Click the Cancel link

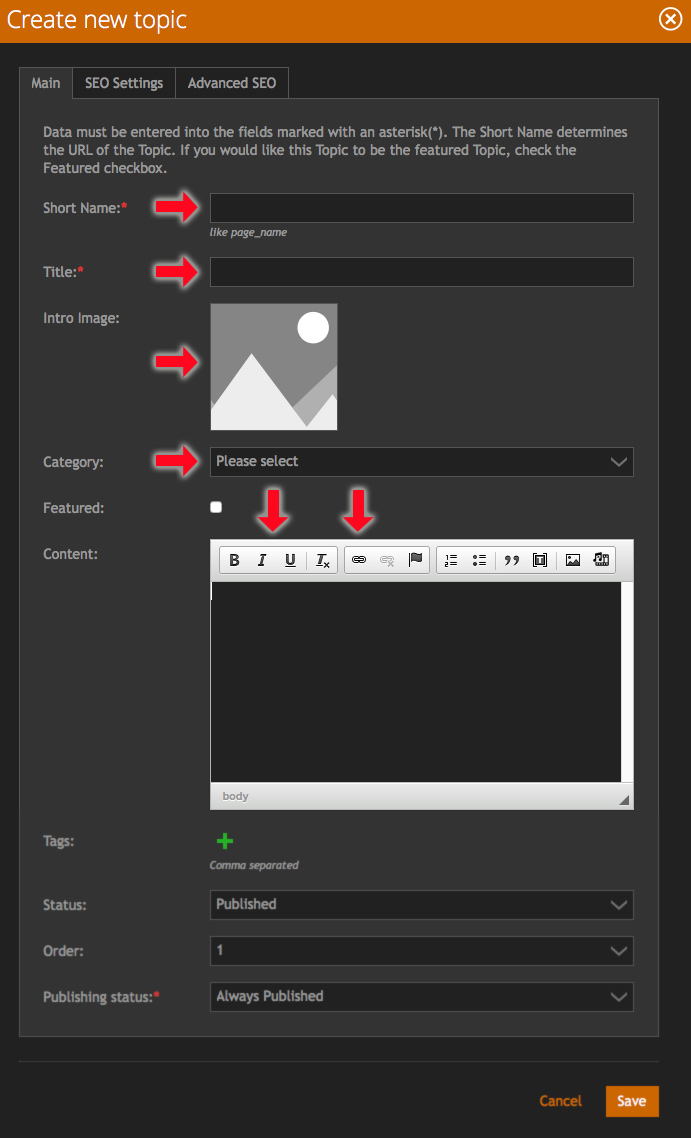tap(560, 1101)
